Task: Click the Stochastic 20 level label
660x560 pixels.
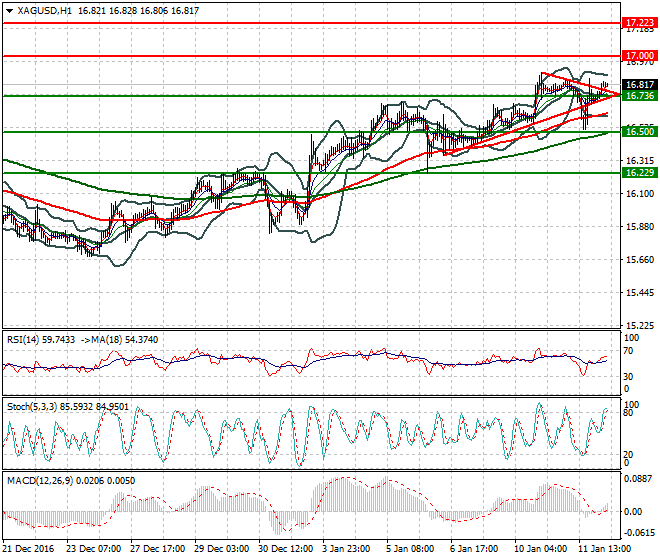Action: pos(628,454)
